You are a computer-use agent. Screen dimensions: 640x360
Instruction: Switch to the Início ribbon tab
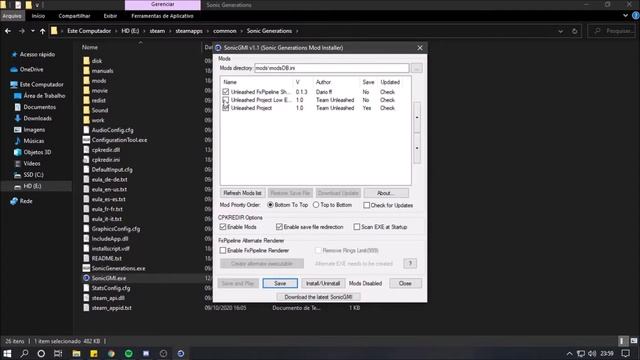coord(38,16)
